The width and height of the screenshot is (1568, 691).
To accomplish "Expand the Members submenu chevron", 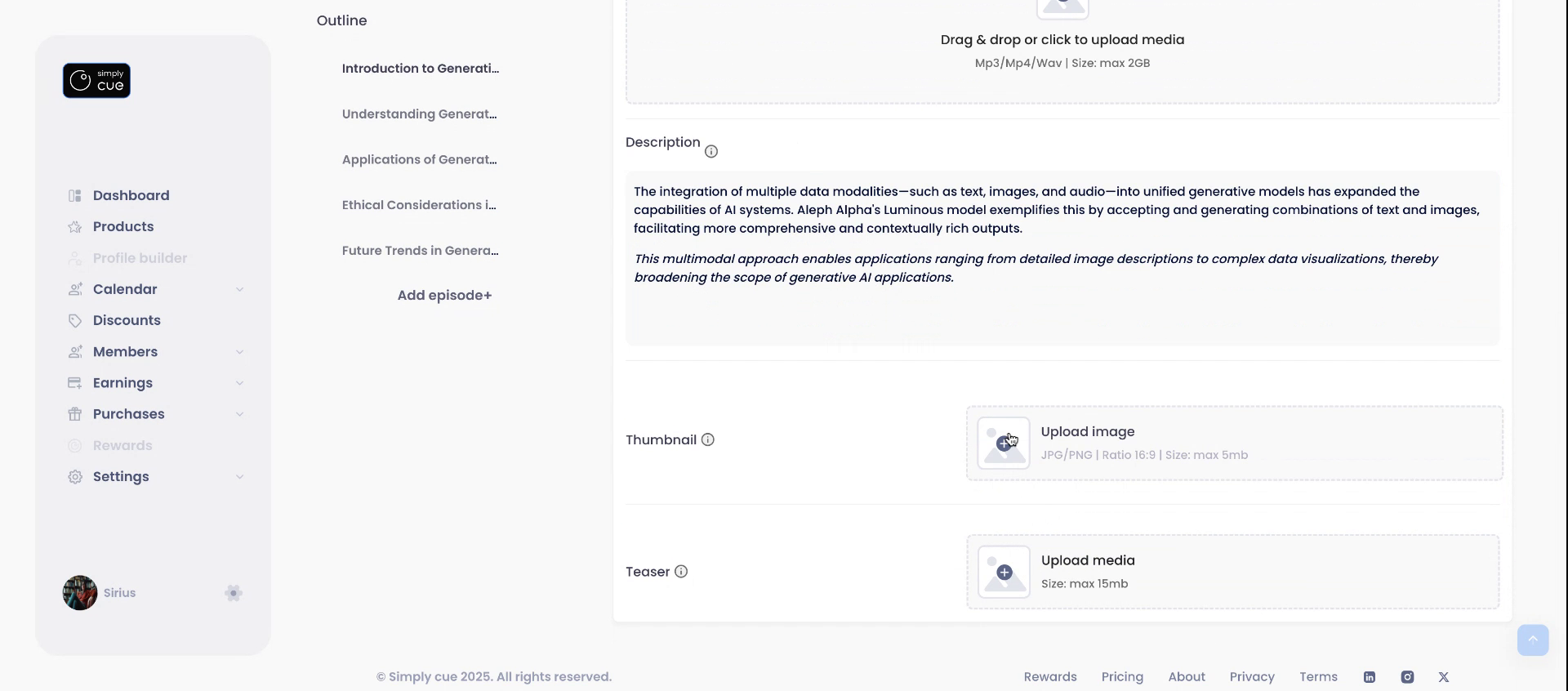I will pos(240,352).
